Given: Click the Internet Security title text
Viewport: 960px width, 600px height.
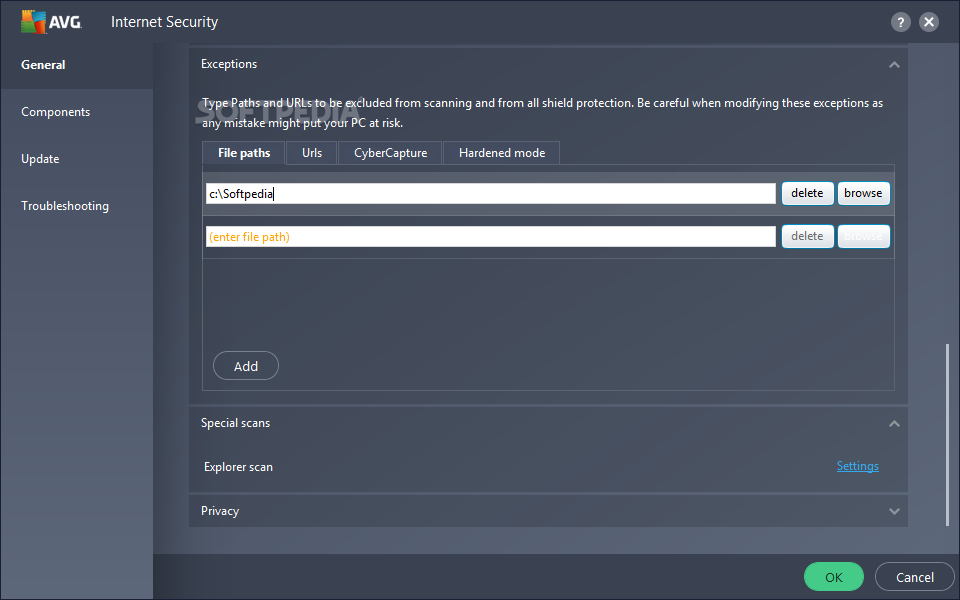Looking at the screenshot, I should pyautogui.click(x=164, y=22).
